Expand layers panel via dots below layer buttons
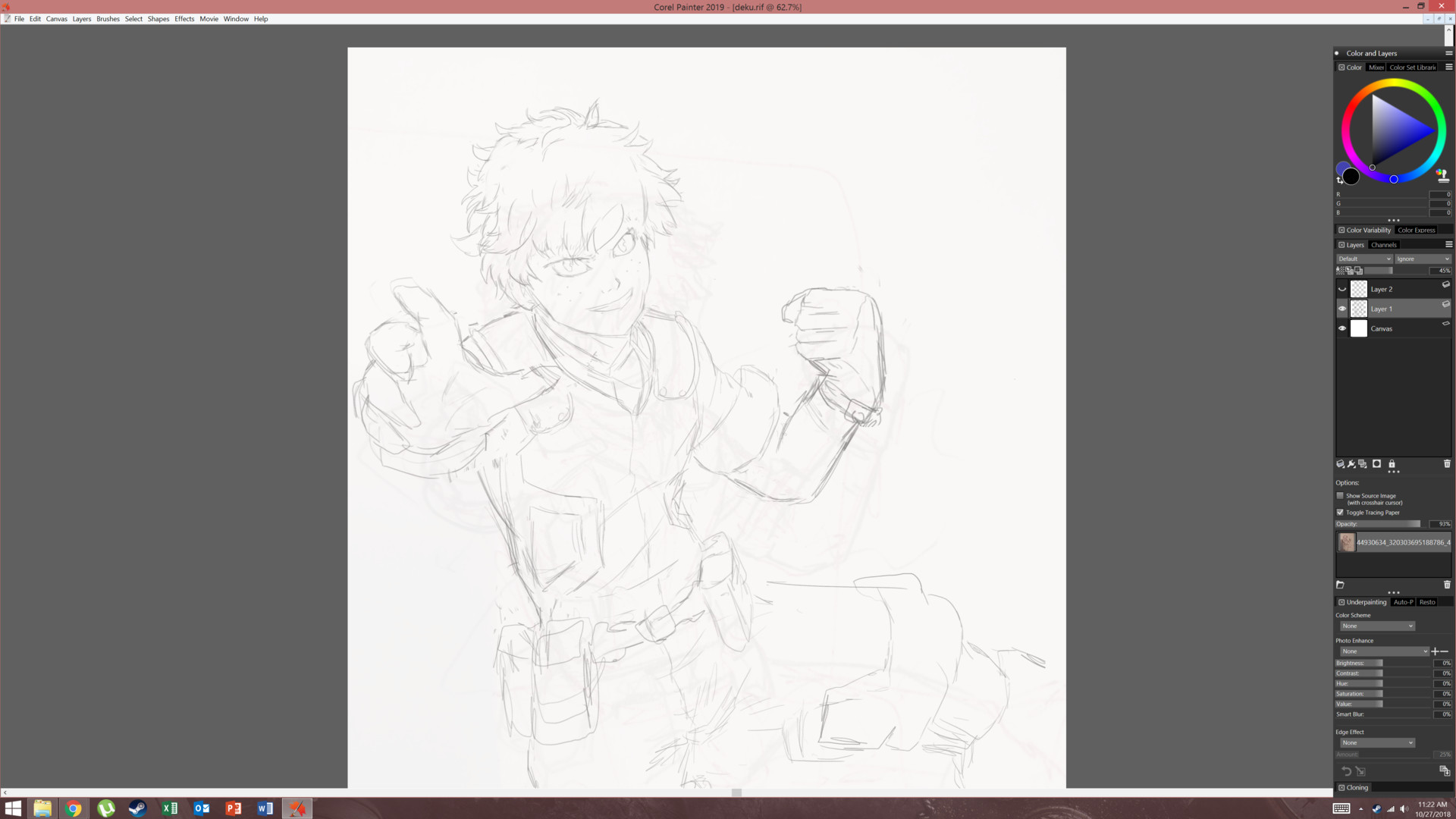This screenshot has width=1456, height=819. click(1393, 472)
